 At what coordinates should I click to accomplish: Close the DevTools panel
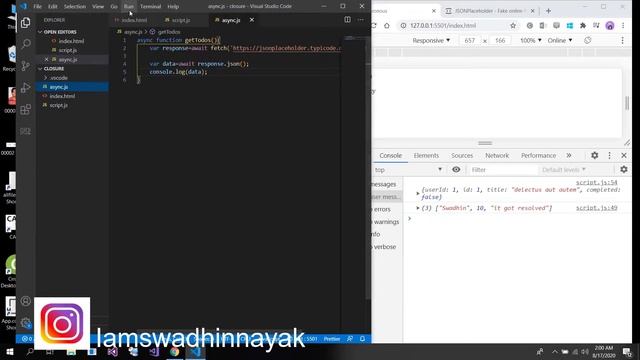click(x=624, y=156)
